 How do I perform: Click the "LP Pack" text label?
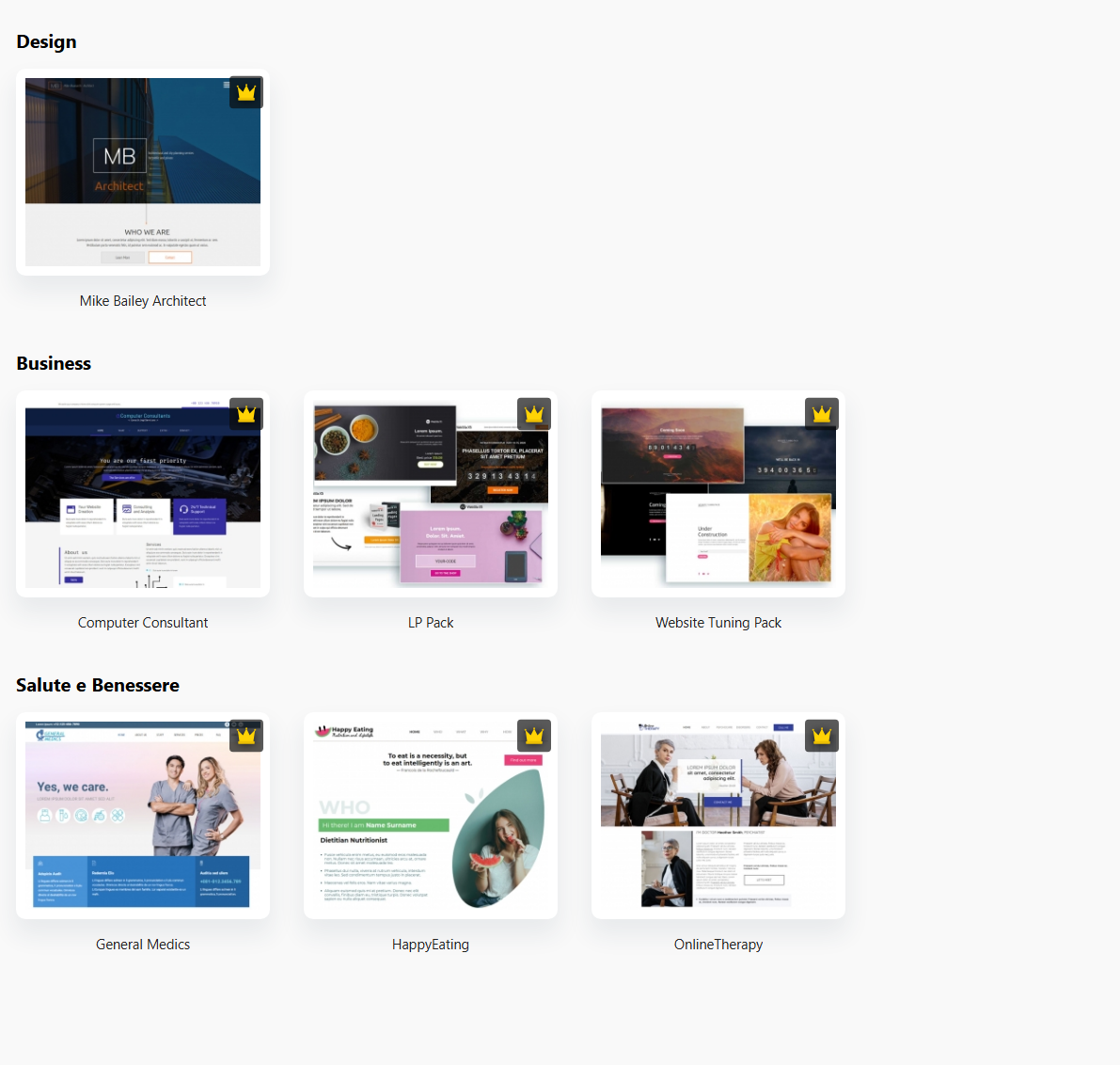click(431, 623)
